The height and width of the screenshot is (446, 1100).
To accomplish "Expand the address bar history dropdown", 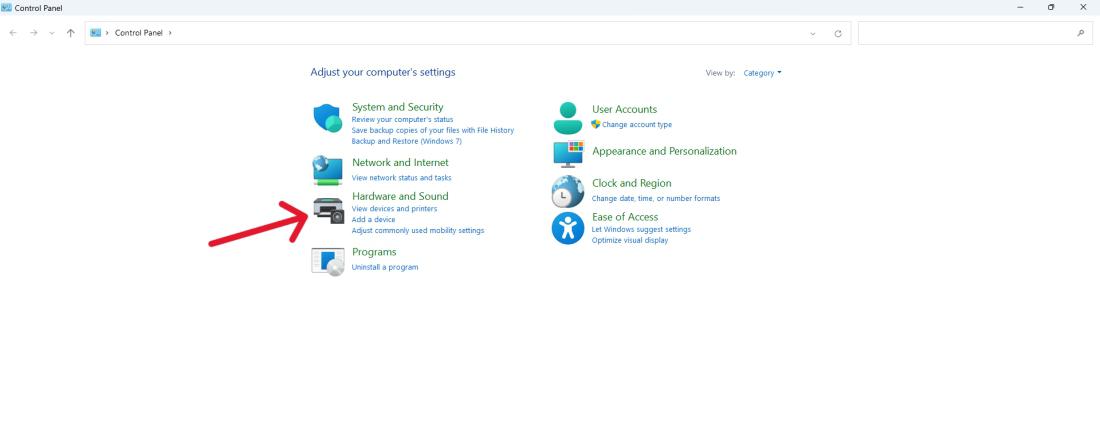I will coord(813,33).
